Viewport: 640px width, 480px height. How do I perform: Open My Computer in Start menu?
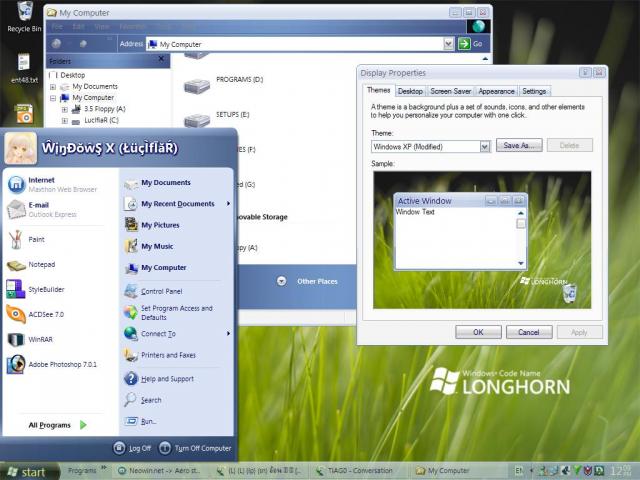click(x=155, y=267)
